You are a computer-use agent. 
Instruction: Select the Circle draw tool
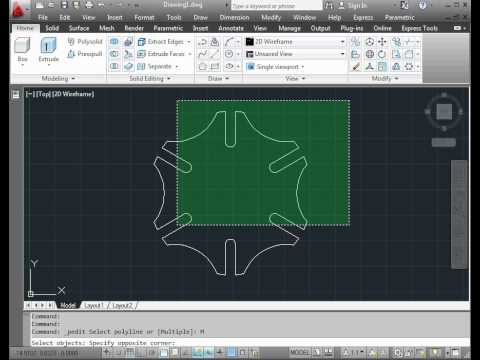pos(229,54)
